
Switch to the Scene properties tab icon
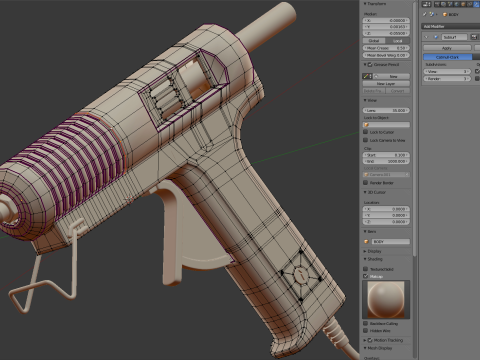450,4
